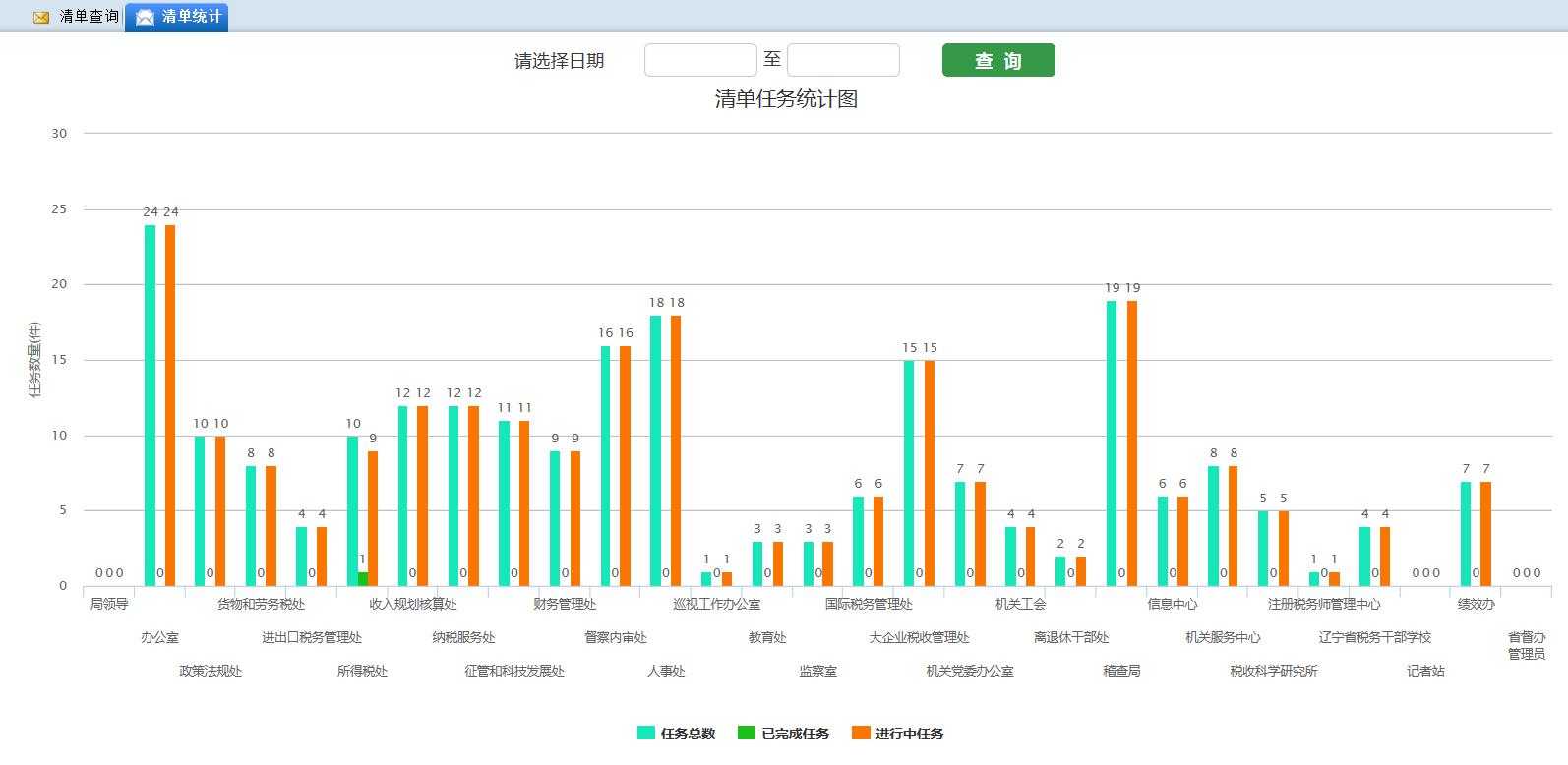Click the 清单任务统计图 chart title
Screen dimensions: 1568x765
point(786,99)
